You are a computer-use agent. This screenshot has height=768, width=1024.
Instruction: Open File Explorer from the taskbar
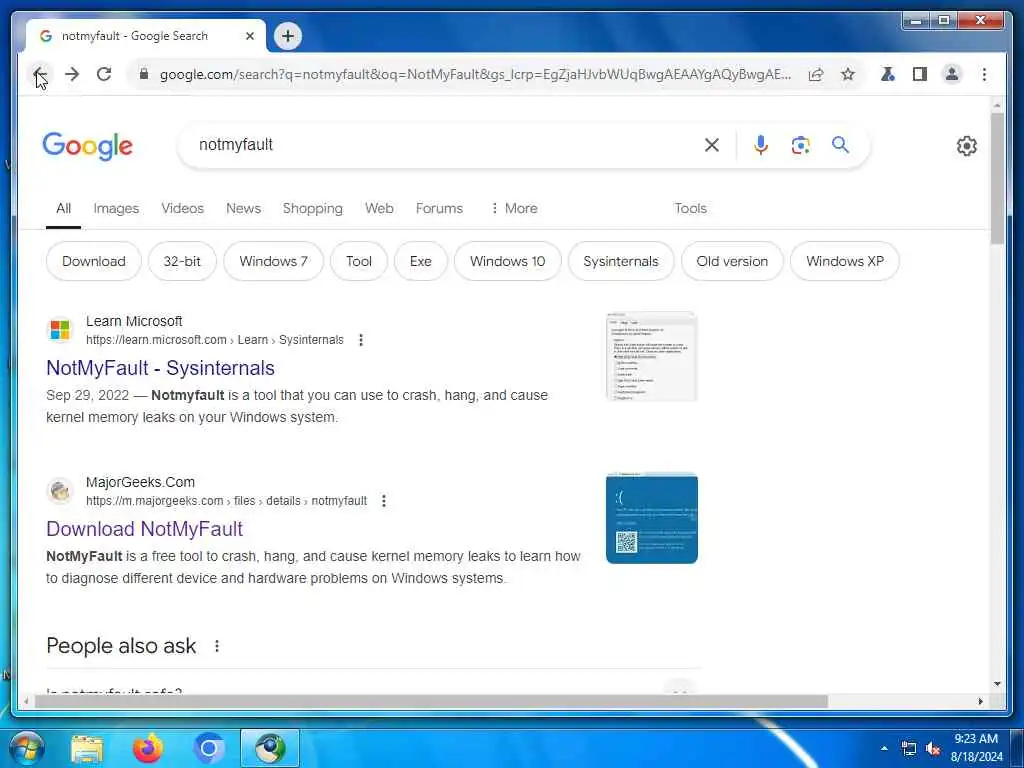tap(87, 748)
